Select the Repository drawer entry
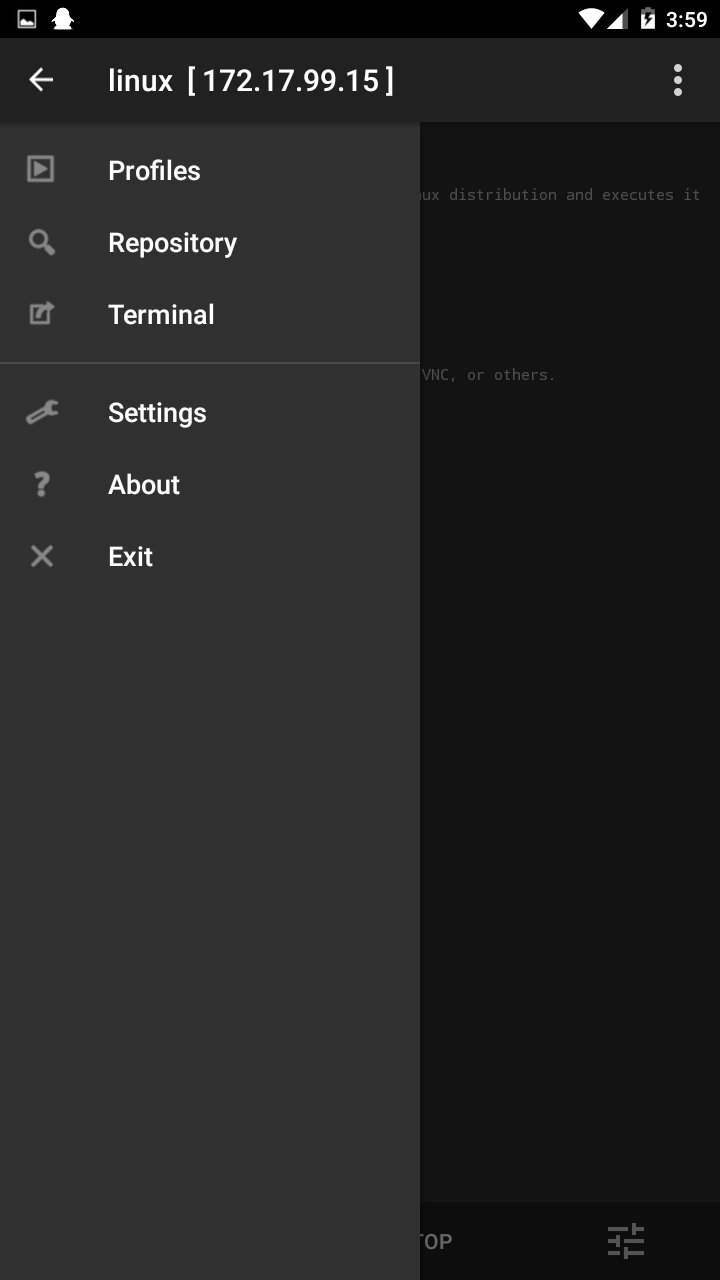 click(x=172, y=243)
